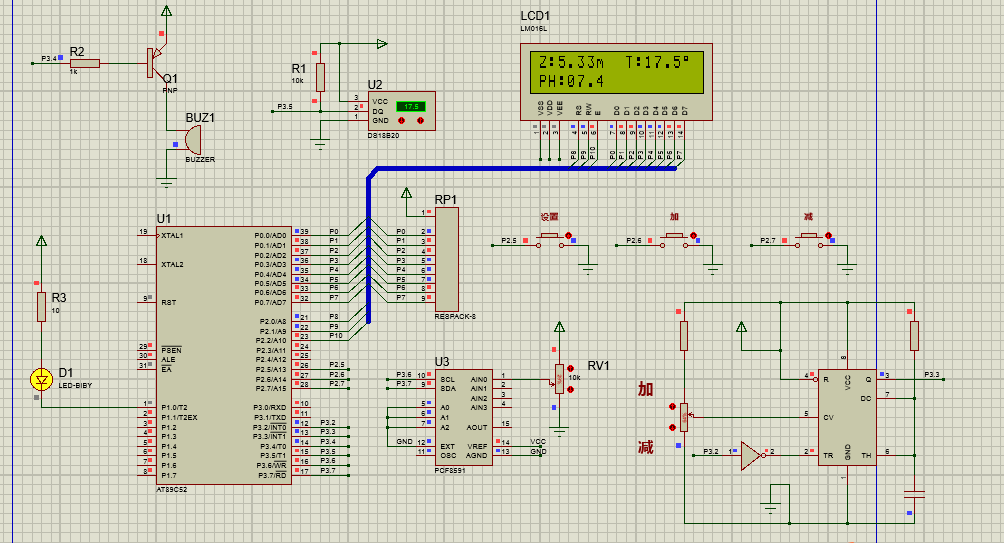Select resistor R3 above the LED
This screenshot has height=543, width=1004.
coord(41,306)
